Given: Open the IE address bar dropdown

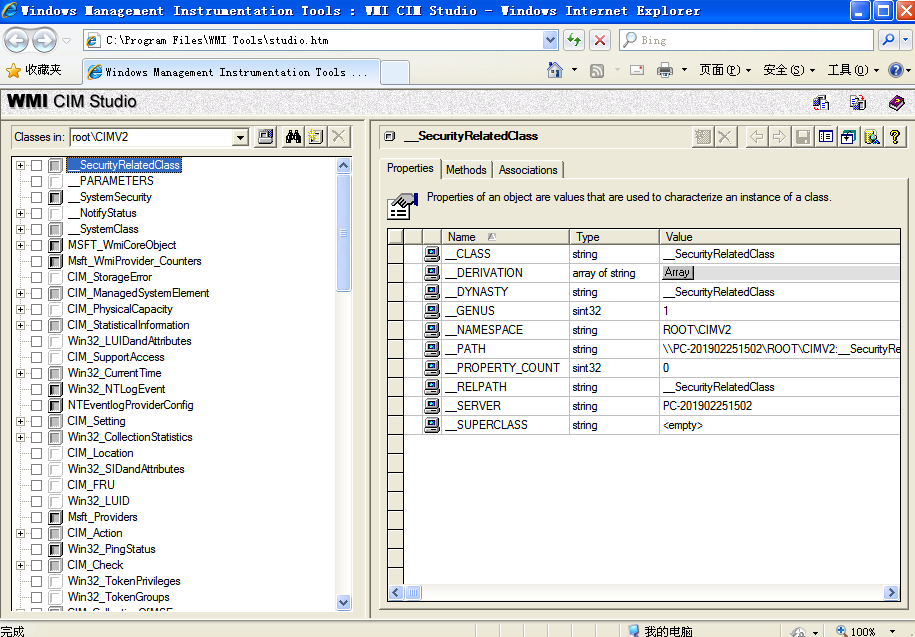Looking at the screenshot, I should pyautogui.click(x=550, y=40).
